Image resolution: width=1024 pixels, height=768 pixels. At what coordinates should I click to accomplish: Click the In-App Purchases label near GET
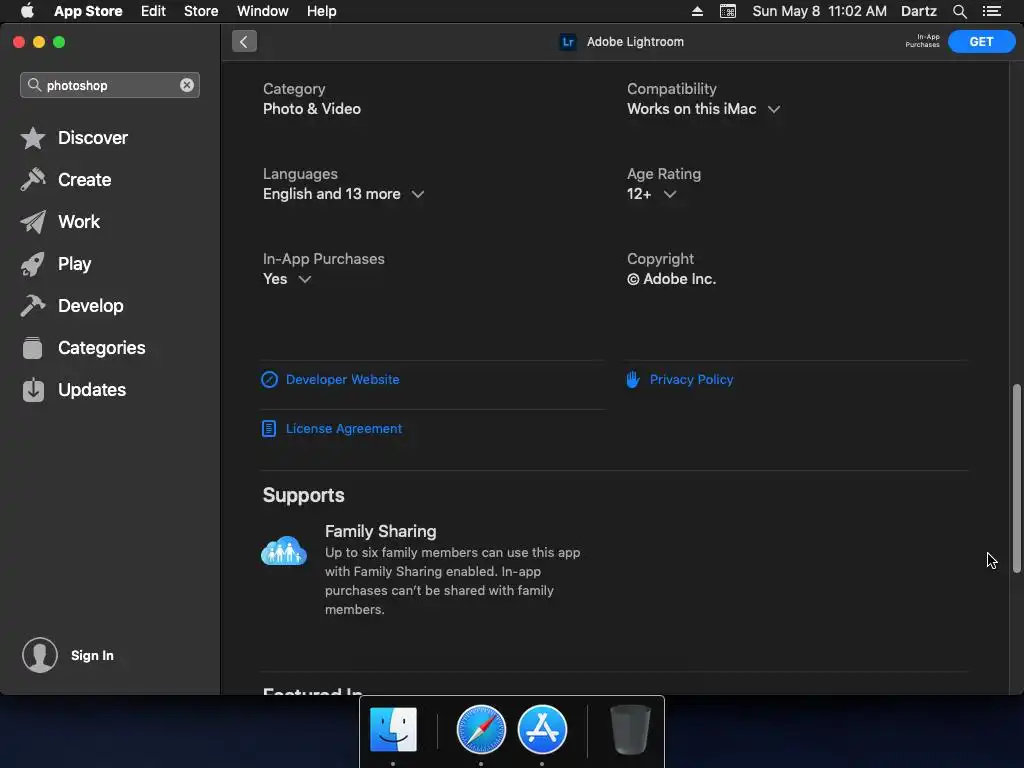click(x=922, y=41)
